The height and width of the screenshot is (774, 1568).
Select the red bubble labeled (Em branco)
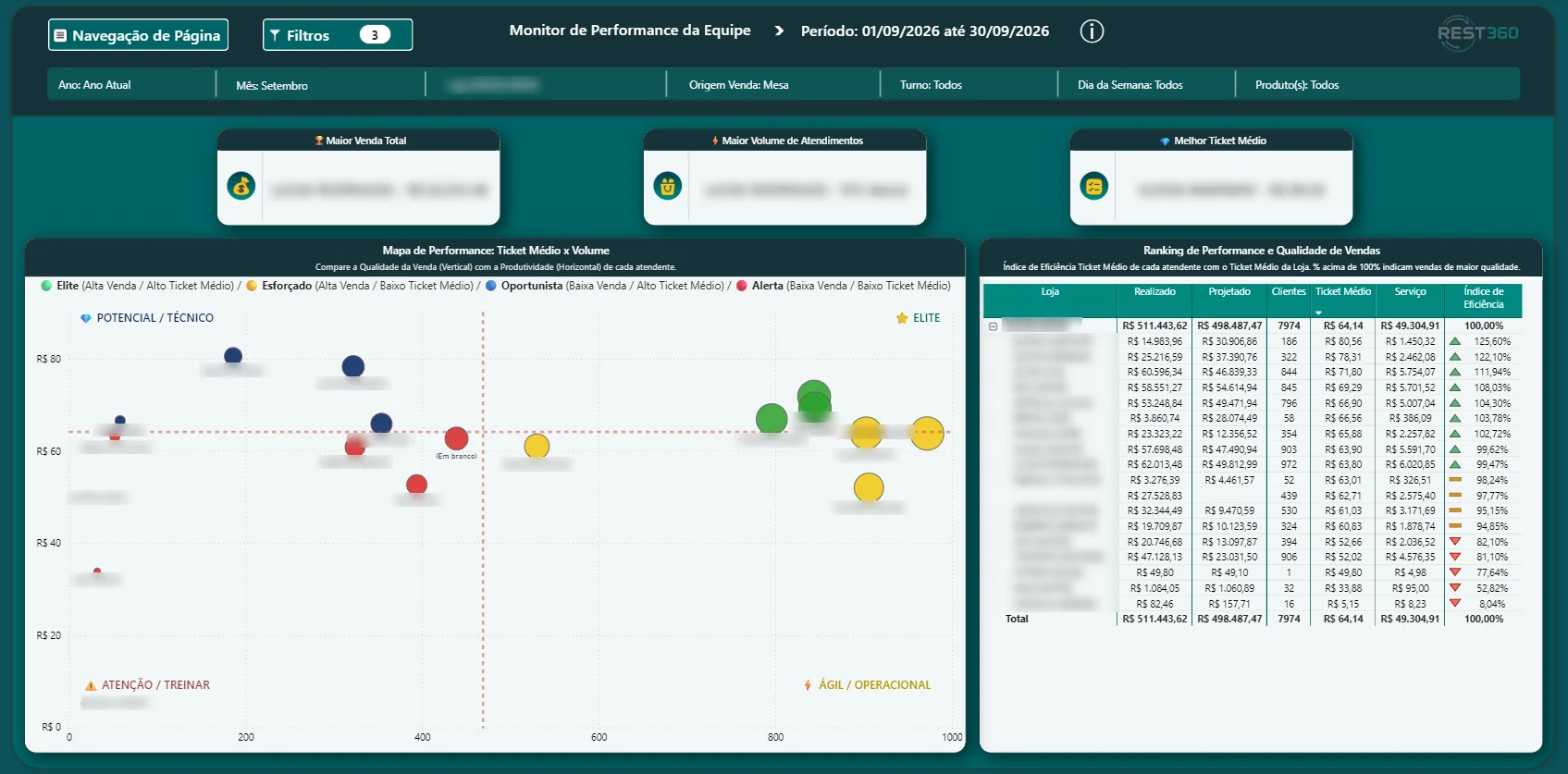click(456, 438)
